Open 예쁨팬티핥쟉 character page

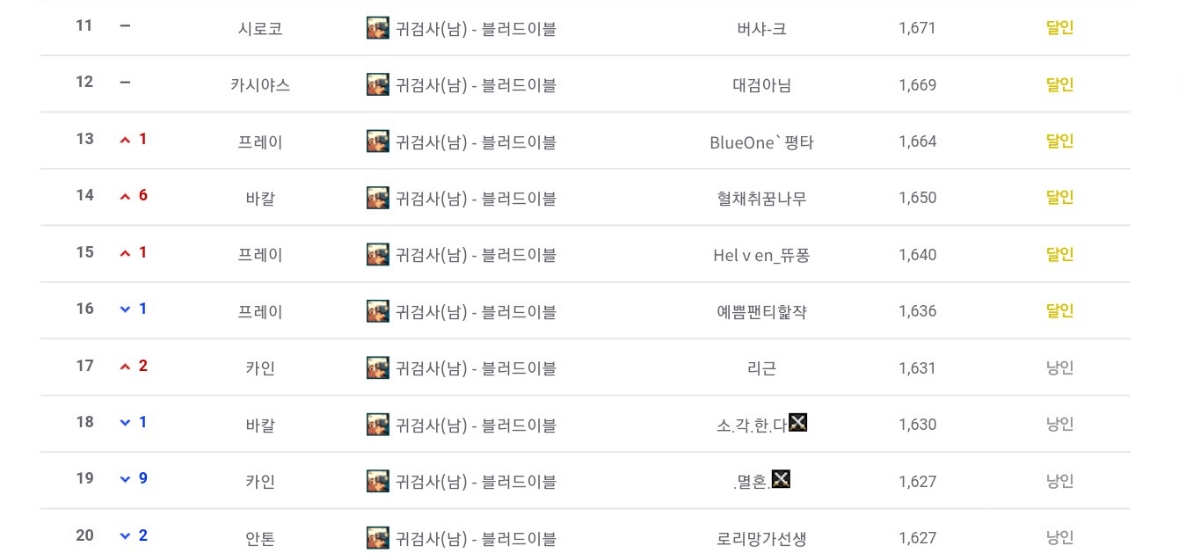pos(762,311)
